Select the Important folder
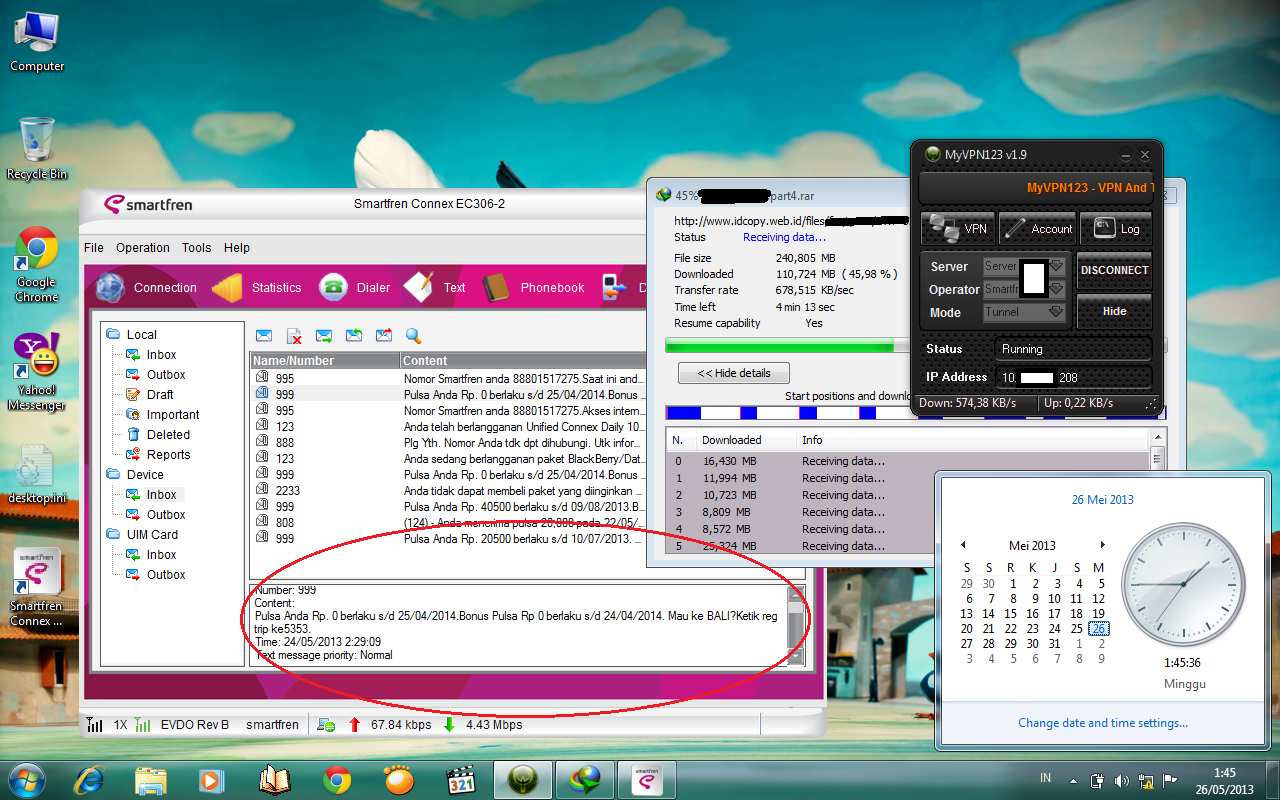Screen dimensions: 1280x800 (173, 415)
